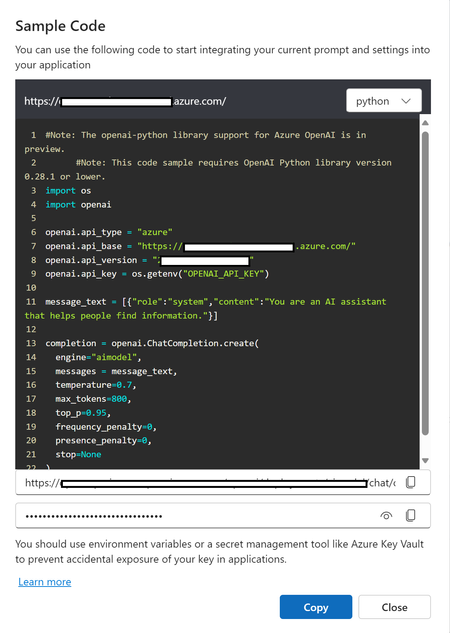The width and height of the screenshot is (450, 633).
Task: Click the 'import os' code line
Action: (68, 191)
